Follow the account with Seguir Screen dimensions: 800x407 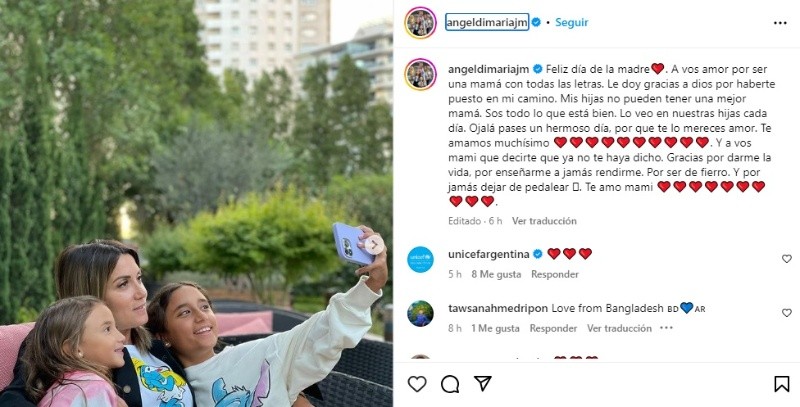(x=571, y=22)
